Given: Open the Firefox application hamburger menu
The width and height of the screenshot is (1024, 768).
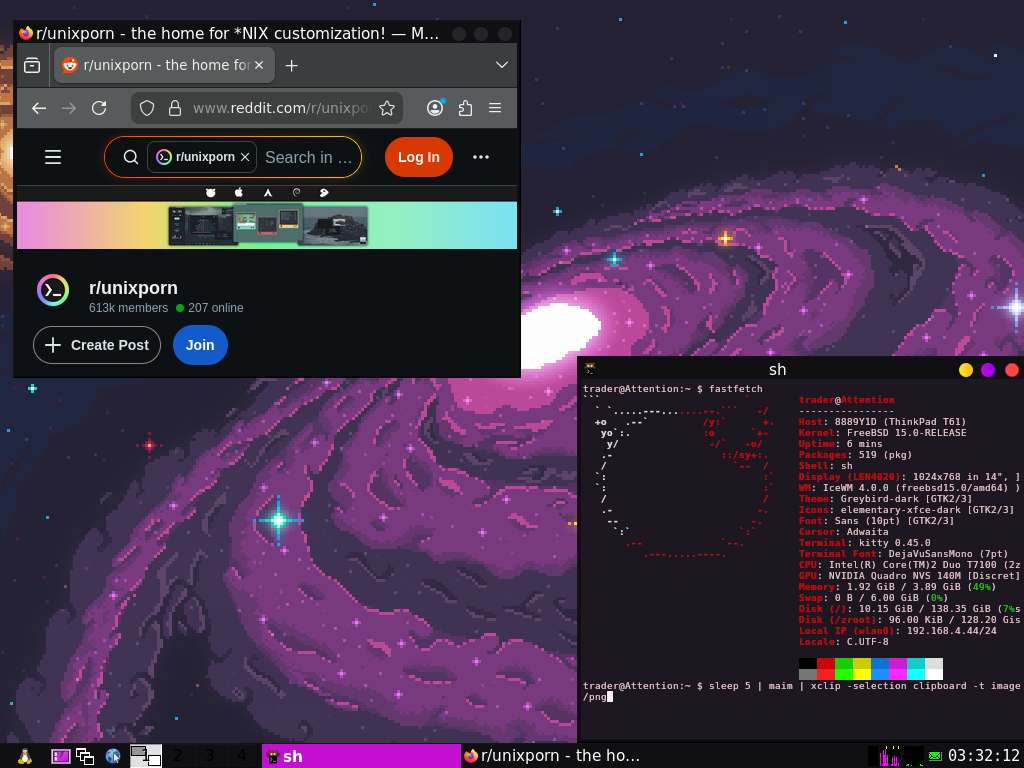Looking at the screenshot, I should 495,108.
